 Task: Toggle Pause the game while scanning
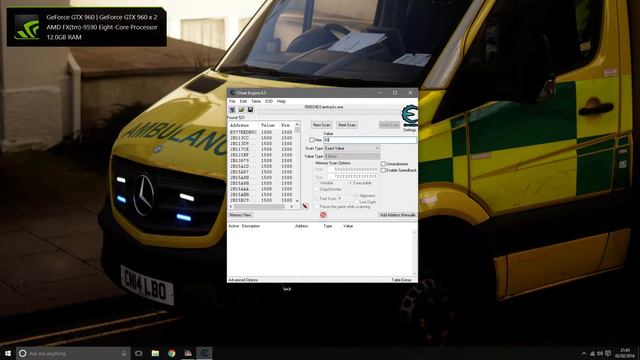coord(318,207)
